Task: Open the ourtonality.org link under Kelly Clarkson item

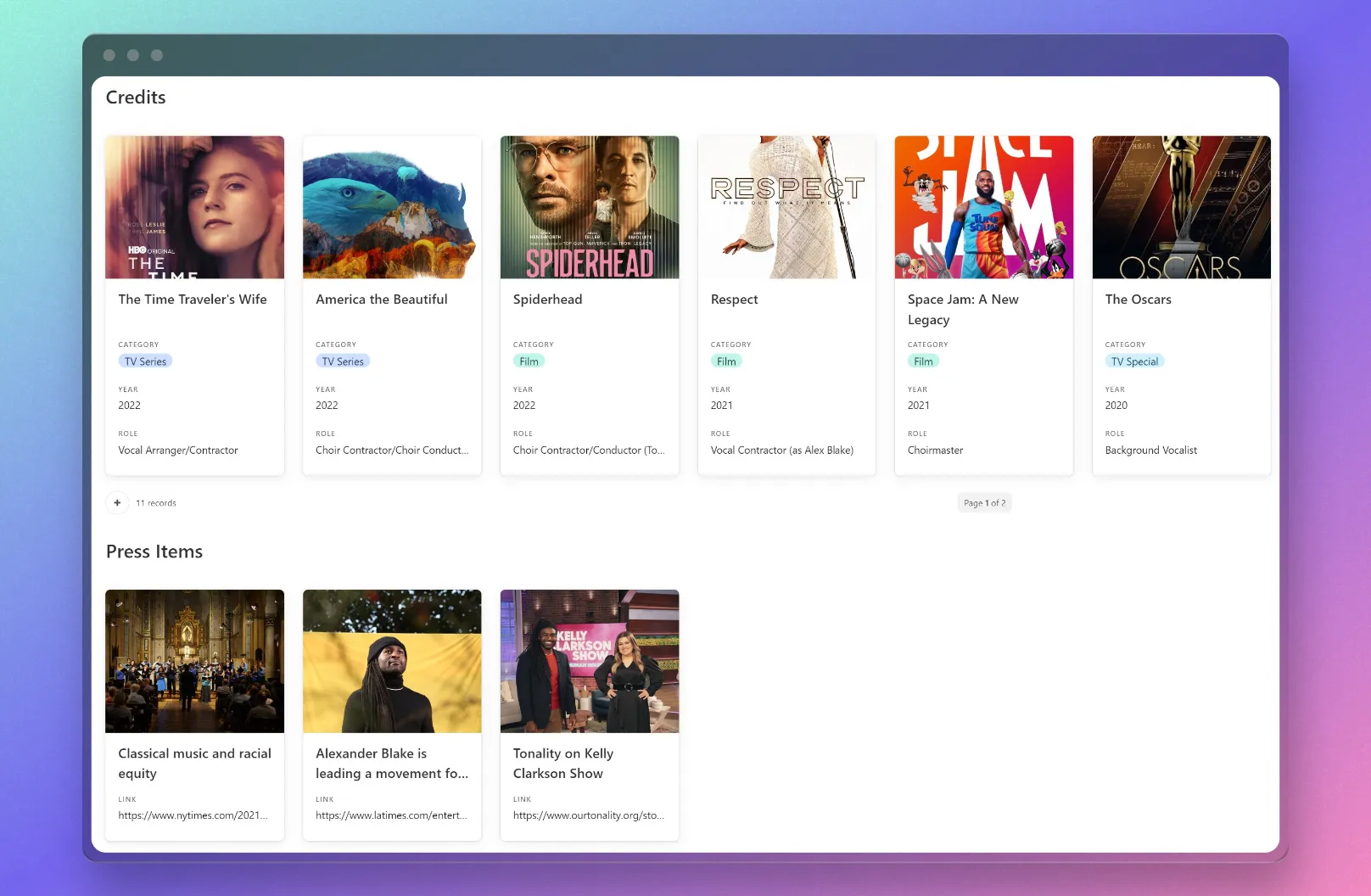Action: (x=588, y=815)
